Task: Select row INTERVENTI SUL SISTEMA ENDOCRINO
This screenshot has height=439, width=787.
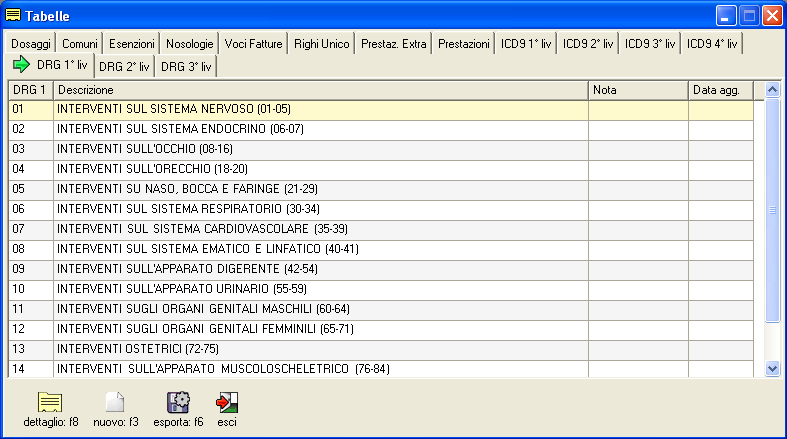Action: pos(320,129)
